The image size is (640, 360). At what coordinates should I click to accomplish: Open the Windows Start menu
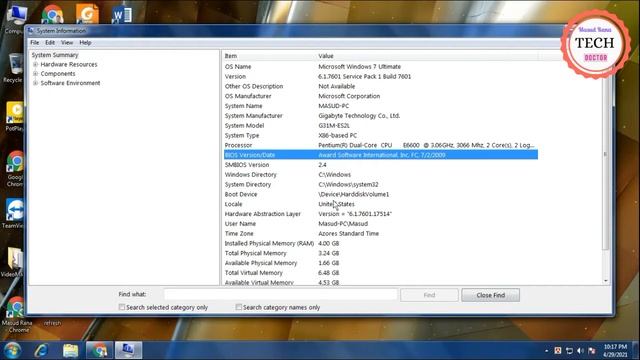tap(12, 350)
